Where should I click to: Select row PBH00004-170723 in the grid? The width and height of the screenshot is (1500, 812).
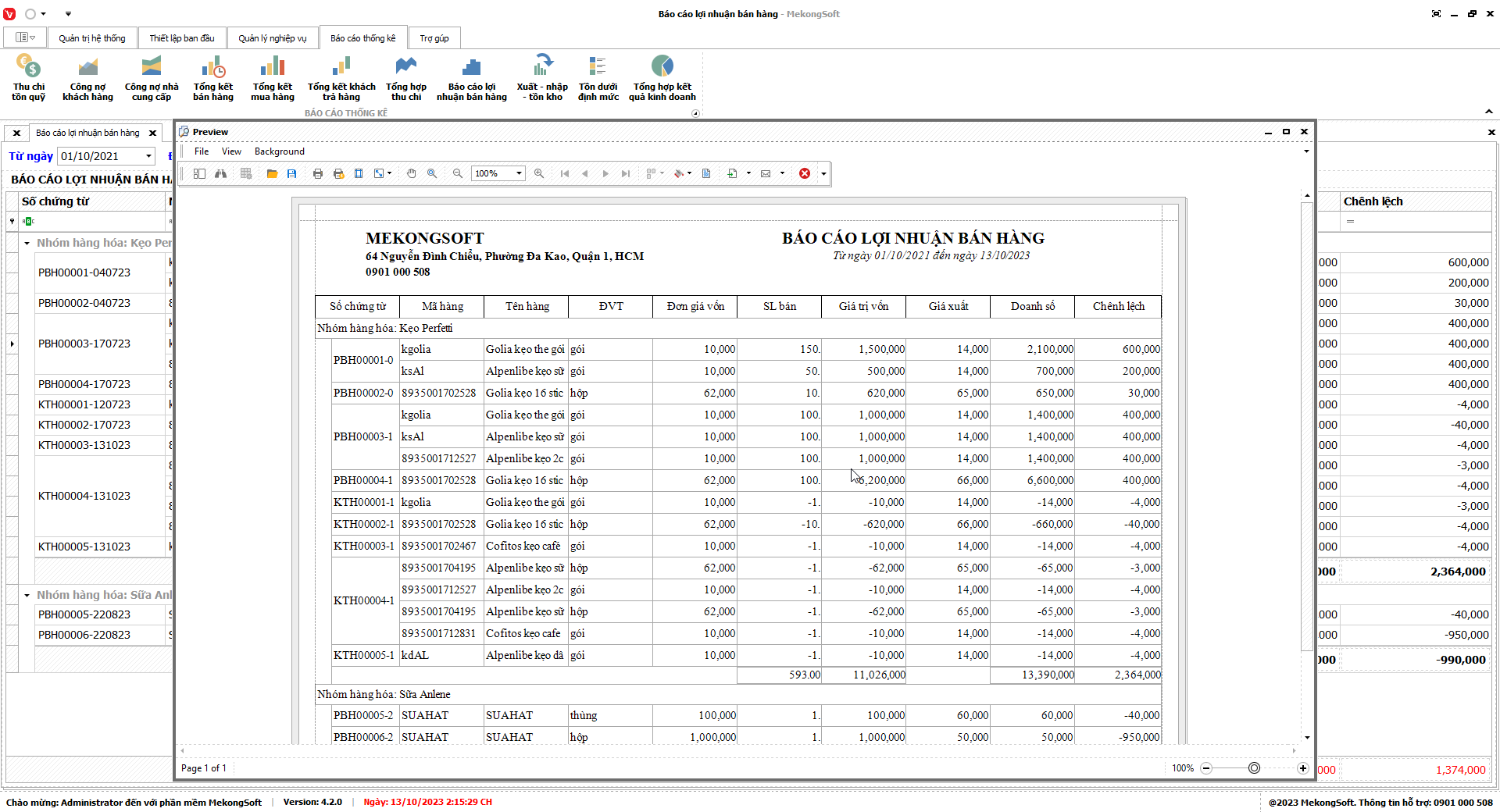click(84, 384)
